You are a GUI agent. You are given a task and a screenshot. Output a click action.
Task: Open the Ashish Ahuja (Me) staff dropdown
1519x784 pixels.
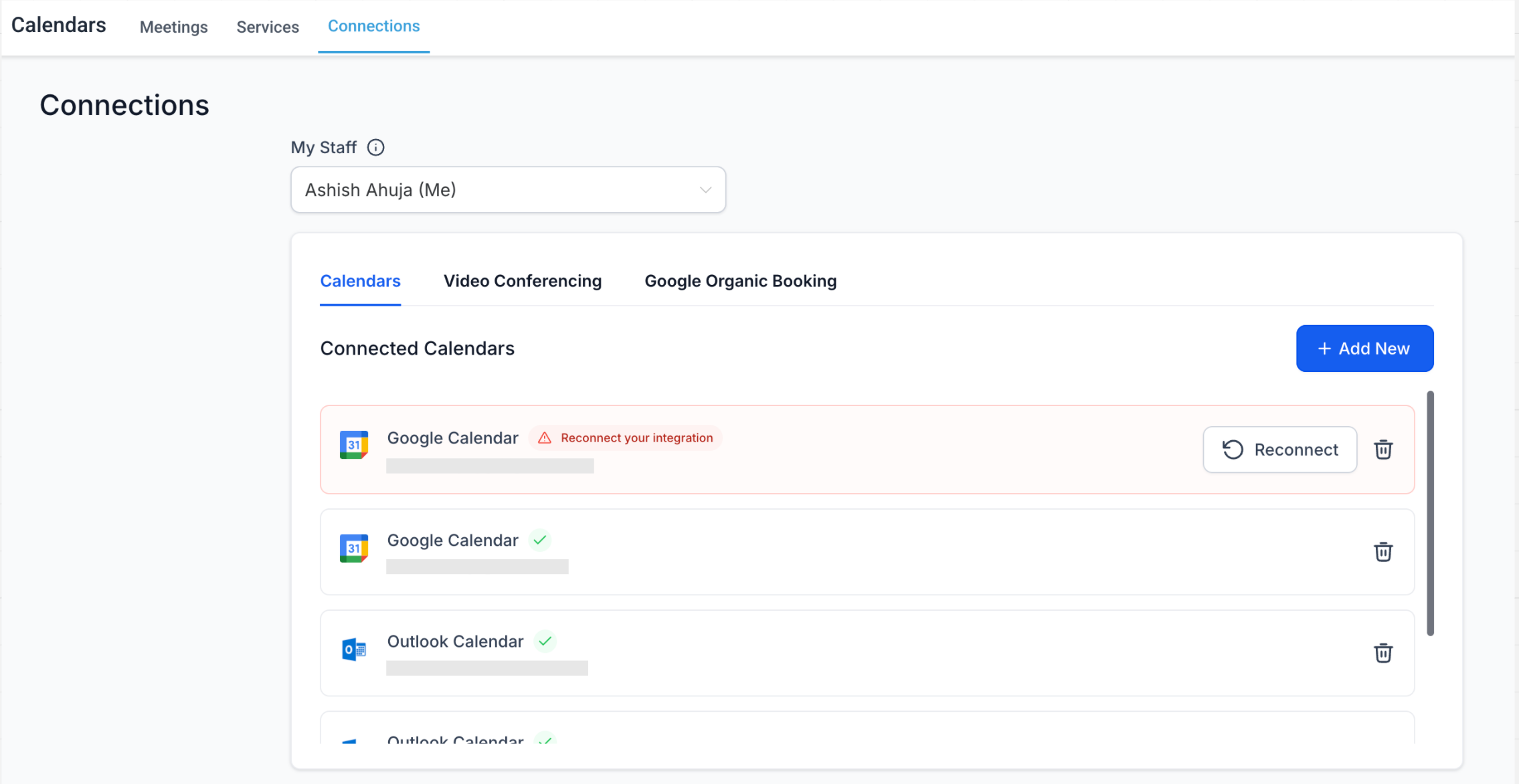click(x=507, y=190)
